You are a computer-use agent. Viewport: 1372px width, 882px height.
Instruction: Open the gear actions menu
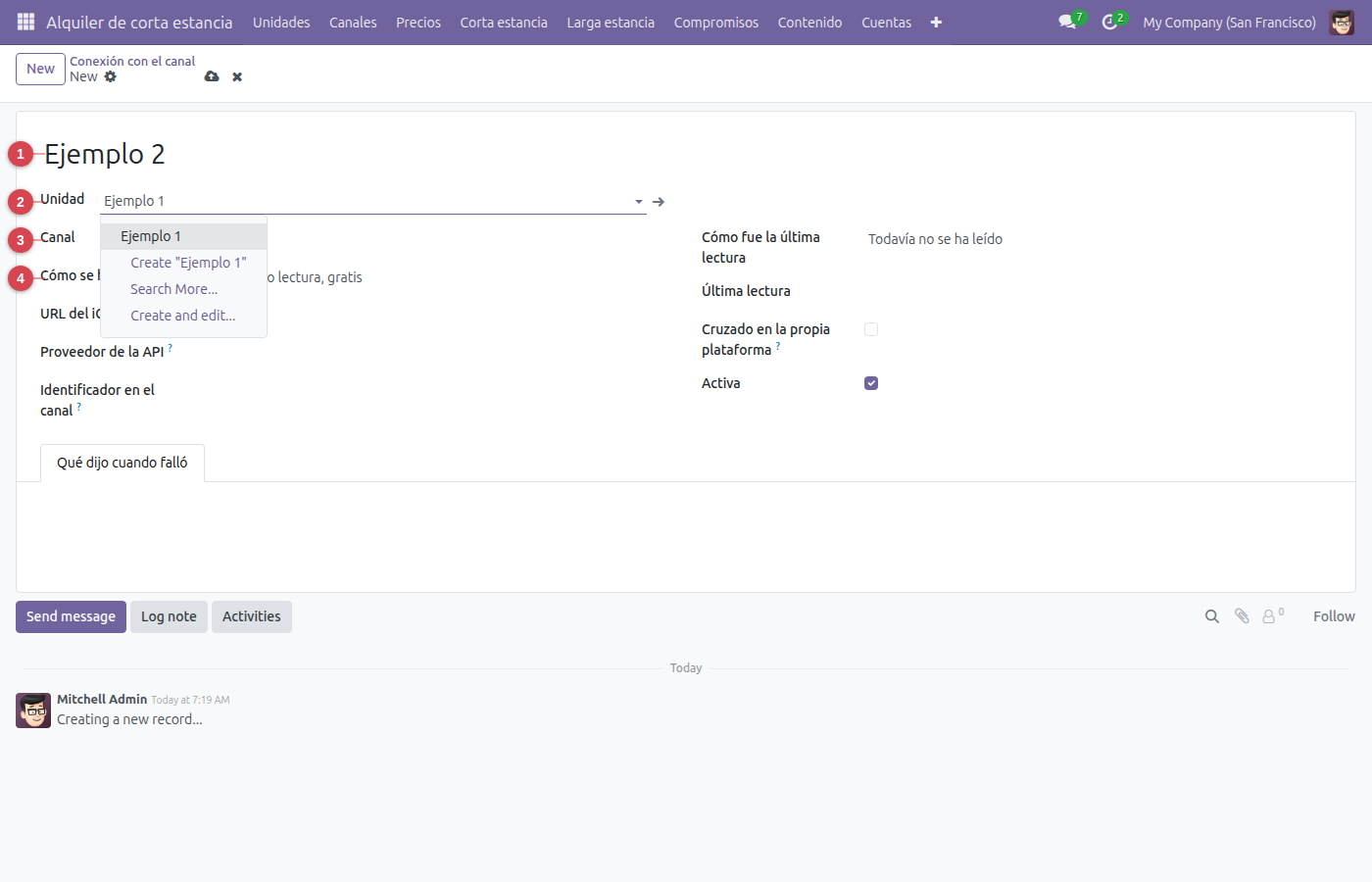tap(111, 76)
